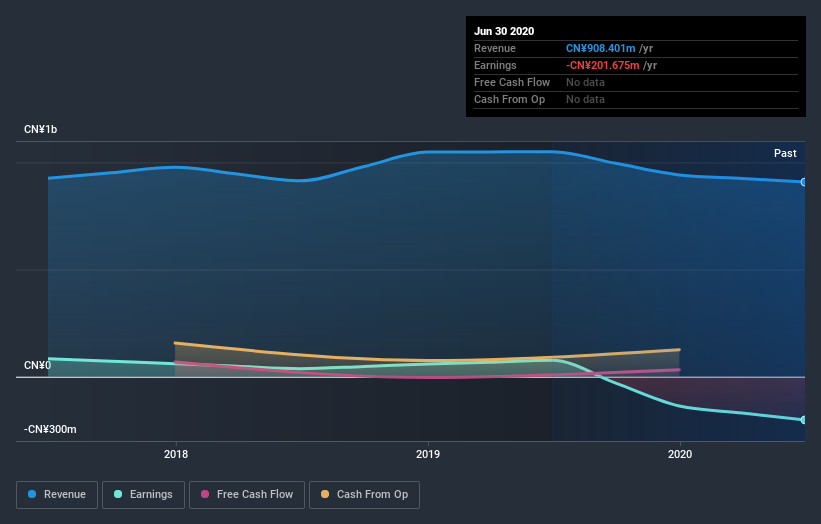Click the Earnings row label in tooltip
Image resolution: width=821 pixels, height=524 pixels.
pyautogui.click(x=495, y=65)
